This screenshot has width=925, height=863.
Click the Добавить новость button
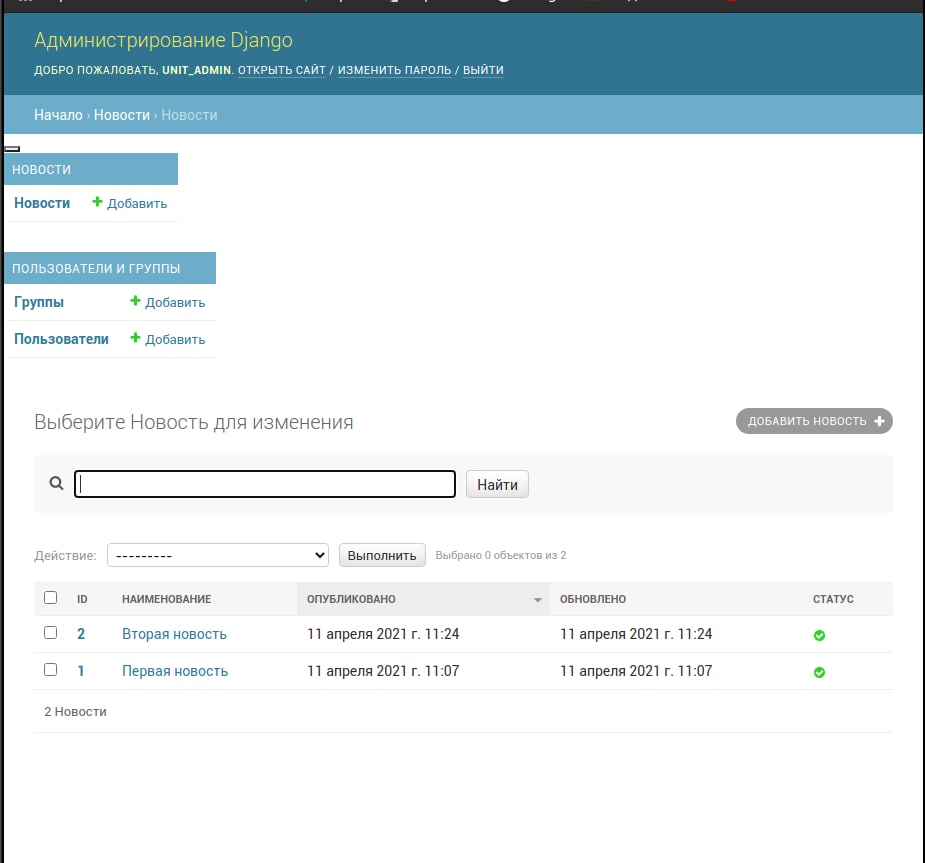coord(814,421)
